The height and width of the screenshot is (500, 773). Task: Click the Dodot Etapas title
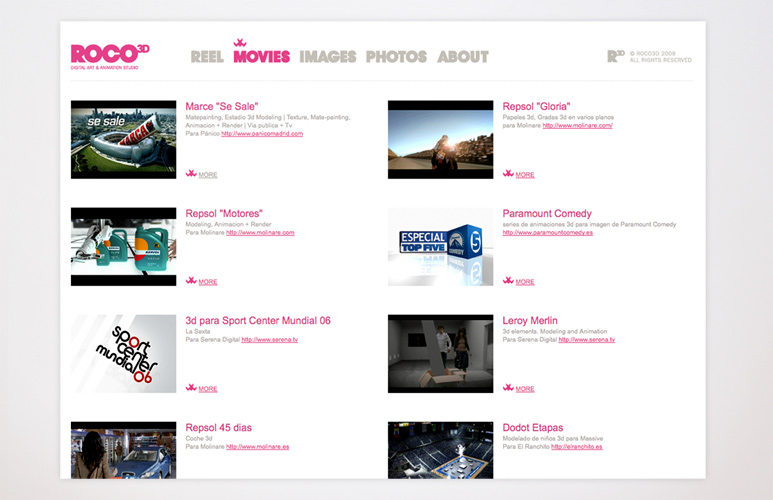point(532,428)
